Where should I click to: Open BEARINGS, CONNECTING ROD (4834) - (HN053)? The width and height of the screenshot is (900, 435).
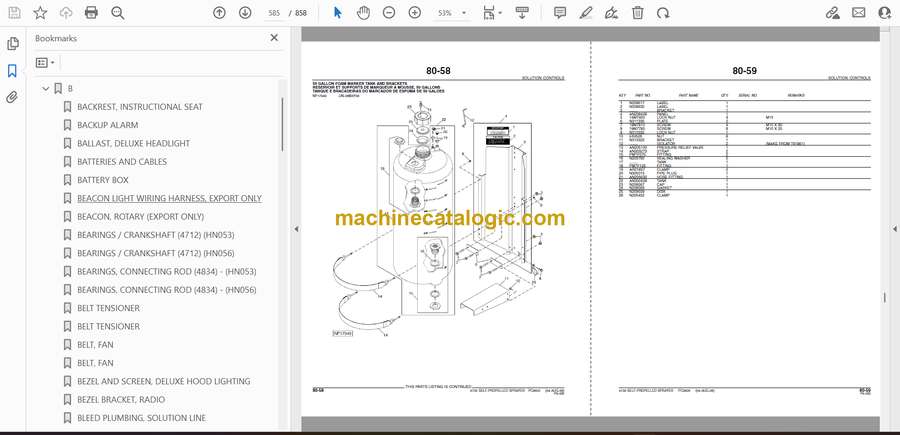[x=166, y=271]
